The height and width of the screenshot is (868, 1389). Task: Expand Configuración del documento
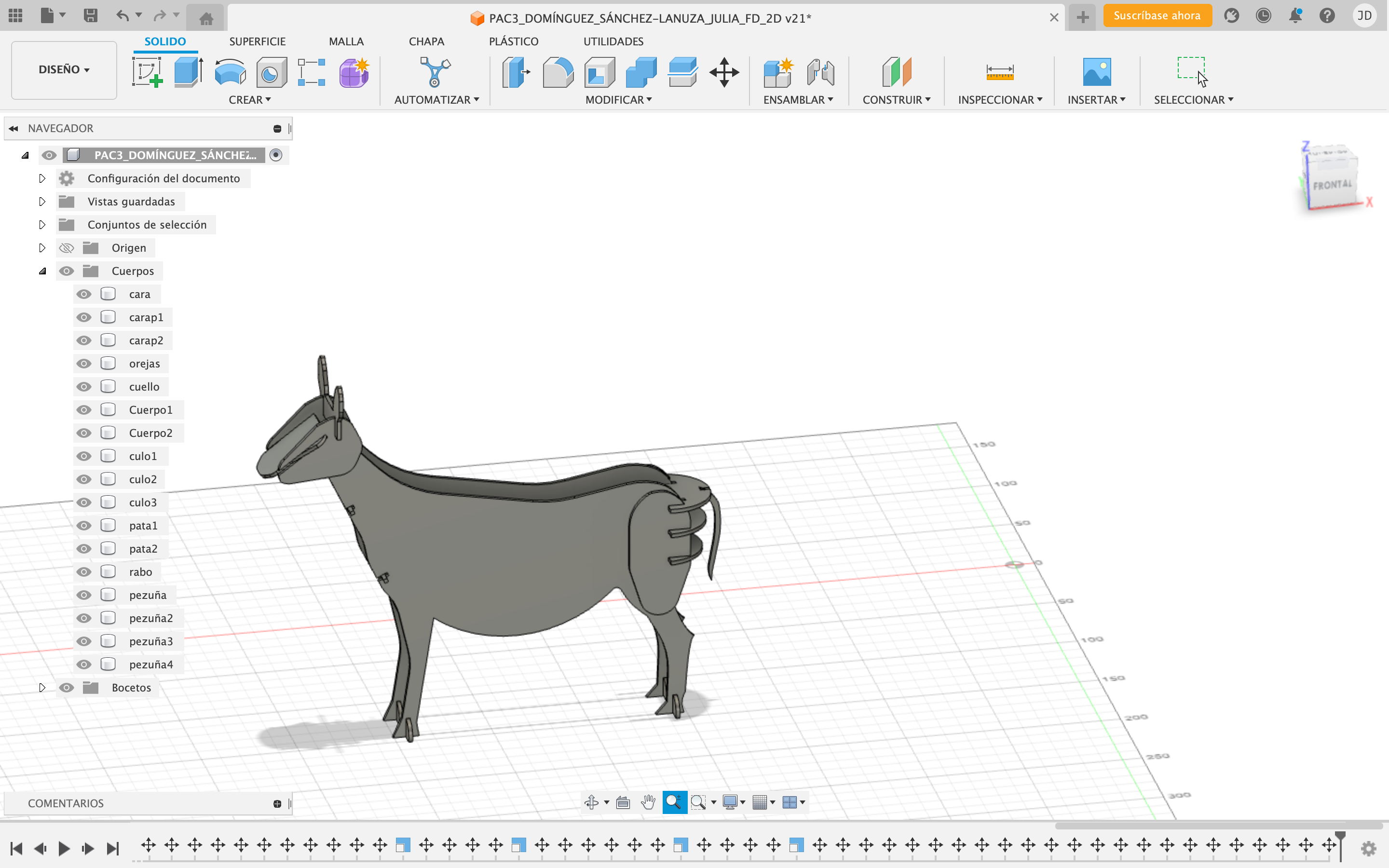(x=42, y=178)
